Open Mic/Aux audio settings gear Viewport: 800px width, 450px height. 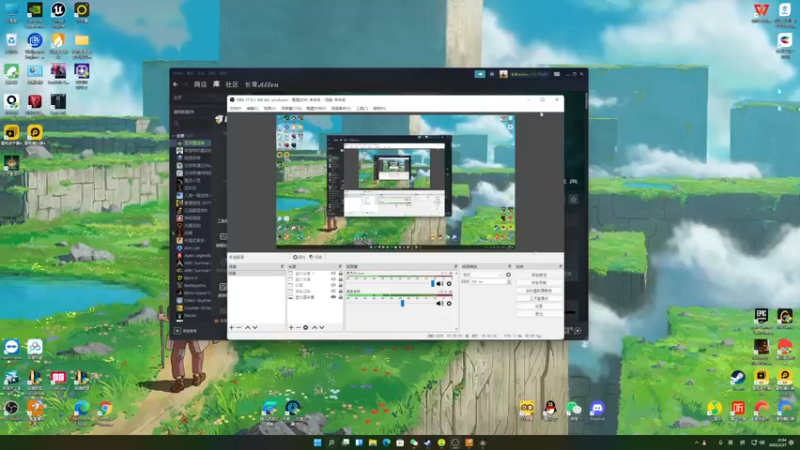(x=449, y=284)
